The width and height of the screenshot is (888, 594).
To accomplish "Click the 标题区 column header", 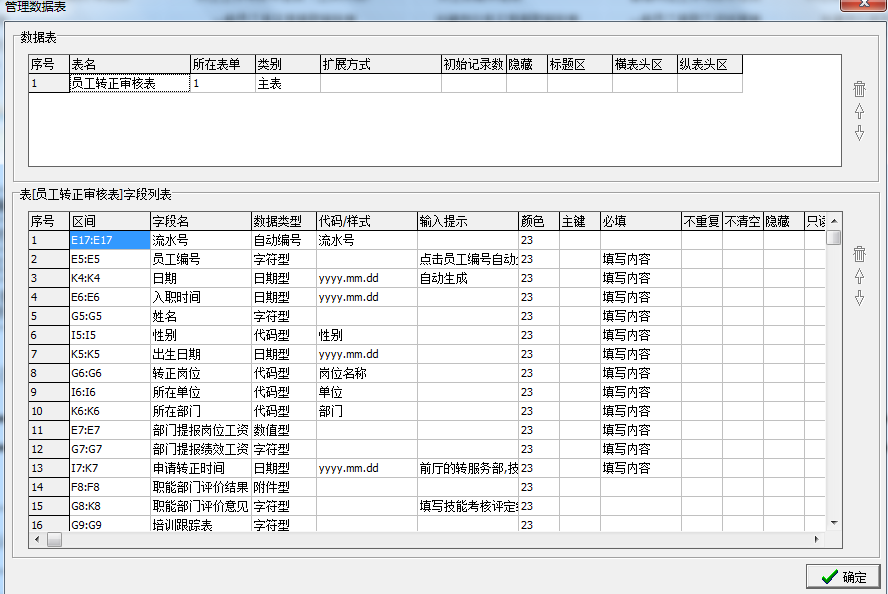I will click(580, 64).
